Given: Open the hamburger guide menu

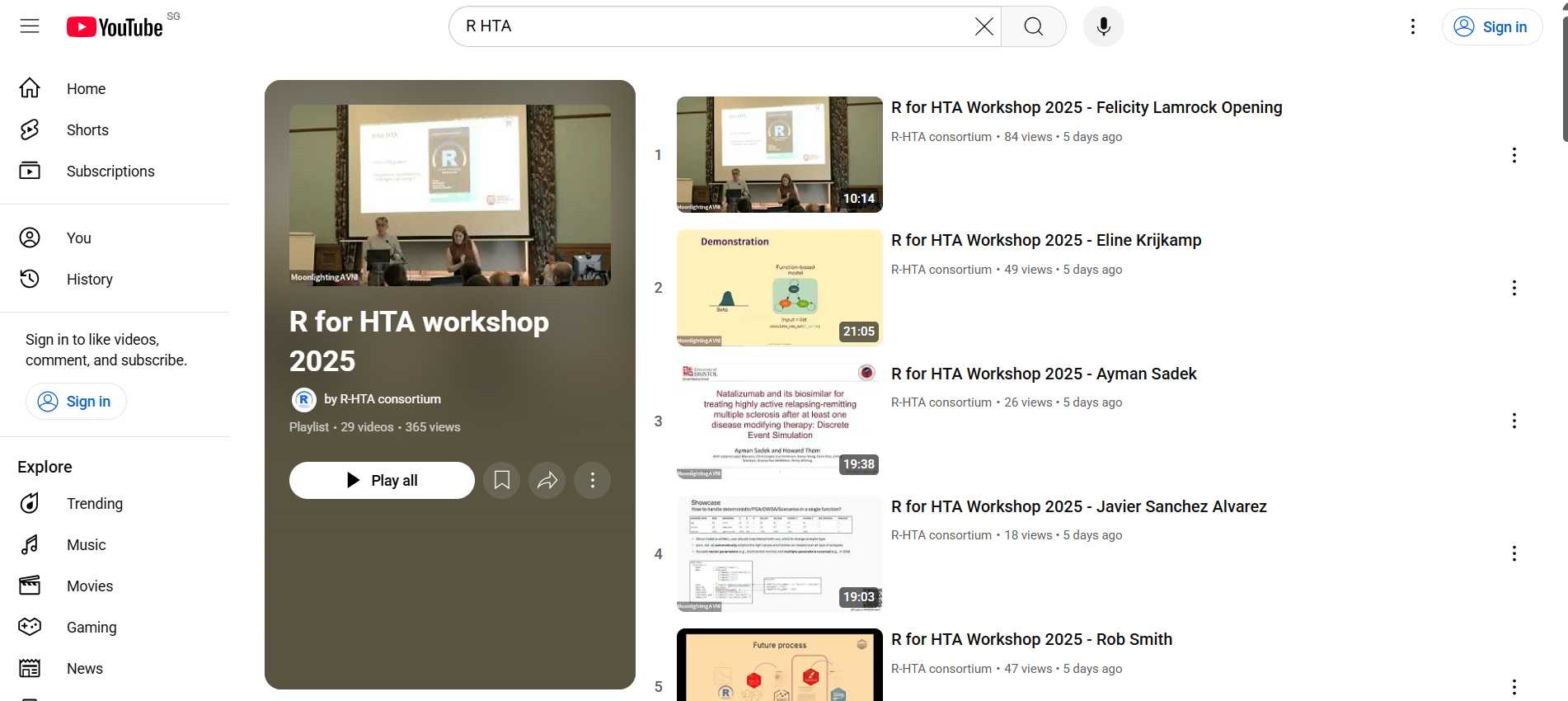Looking at the screenshot, I should click(30, 26).
